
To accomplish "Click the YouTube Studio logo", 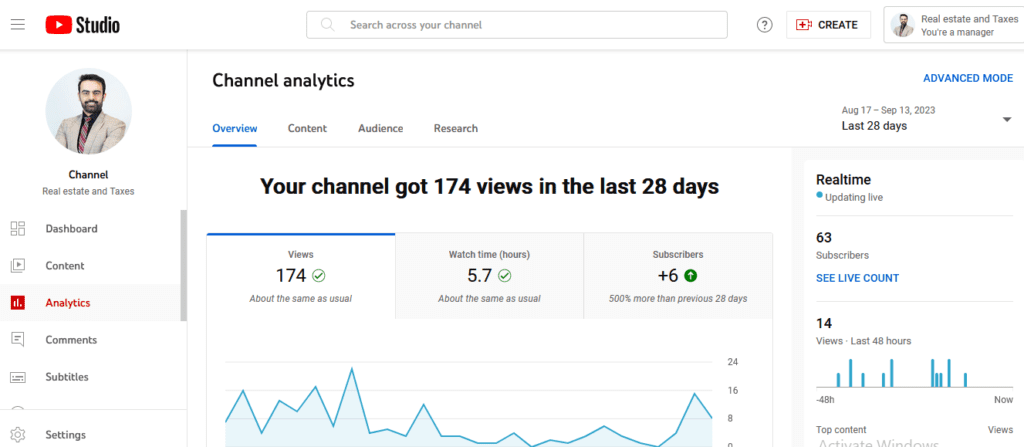I will pos(82,25).
